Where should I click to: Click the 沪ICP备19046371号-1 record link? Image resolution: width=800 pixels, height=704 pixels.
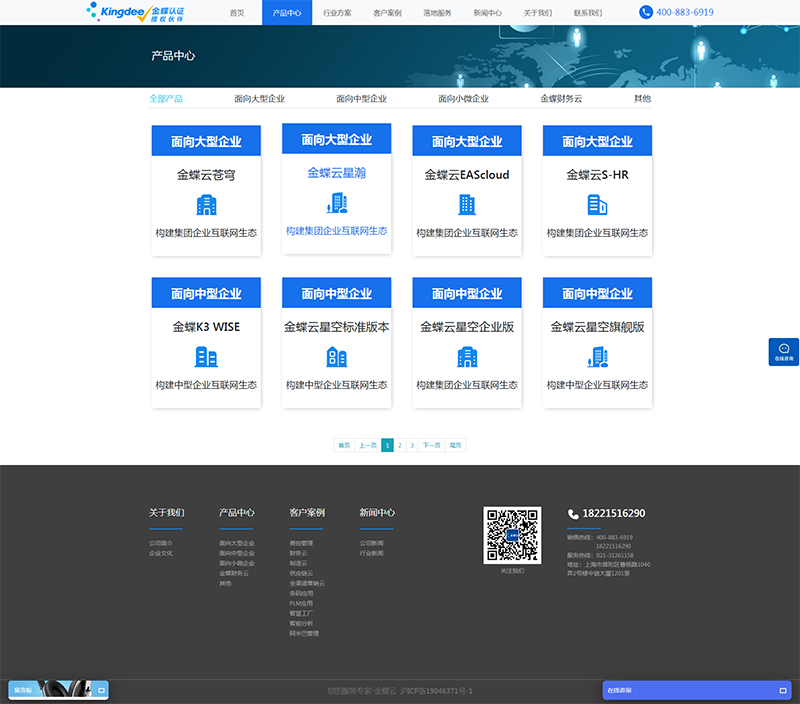pyautogui.click(x=436, y=691)
